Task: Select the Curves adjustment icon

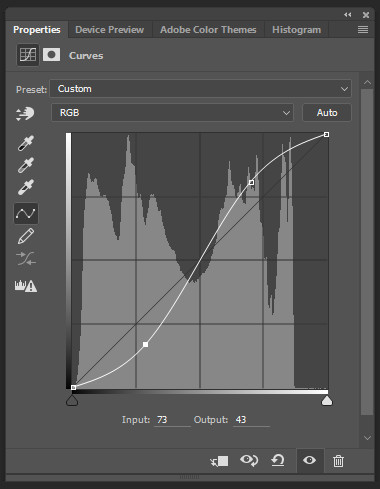Action: tap(28, 55)
